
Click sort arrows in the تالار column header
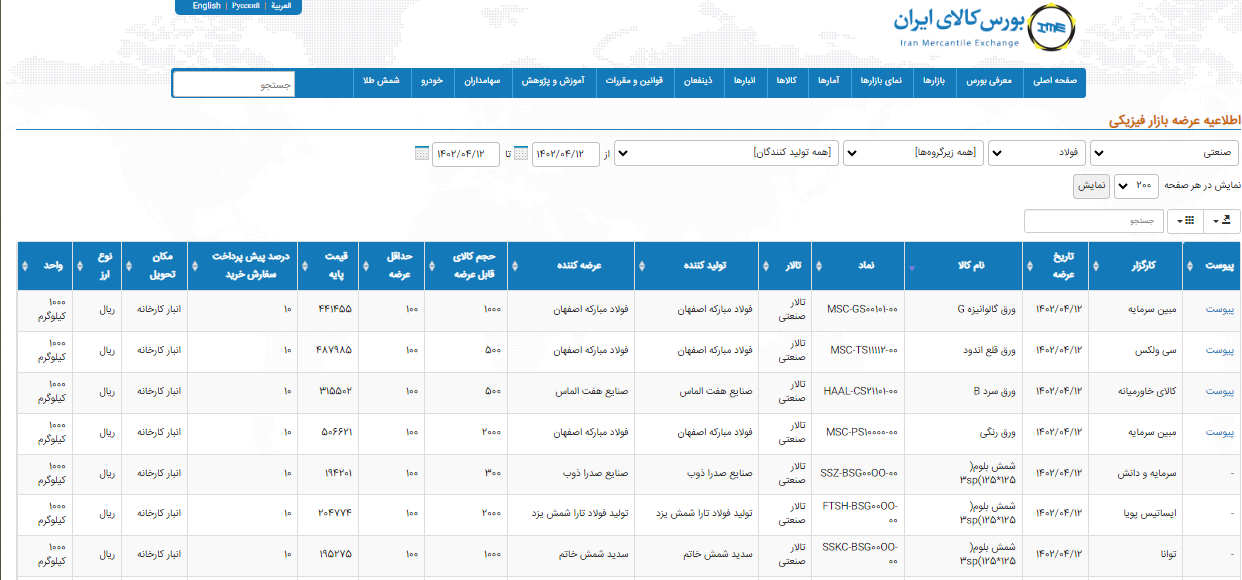(x=766, y=266)
